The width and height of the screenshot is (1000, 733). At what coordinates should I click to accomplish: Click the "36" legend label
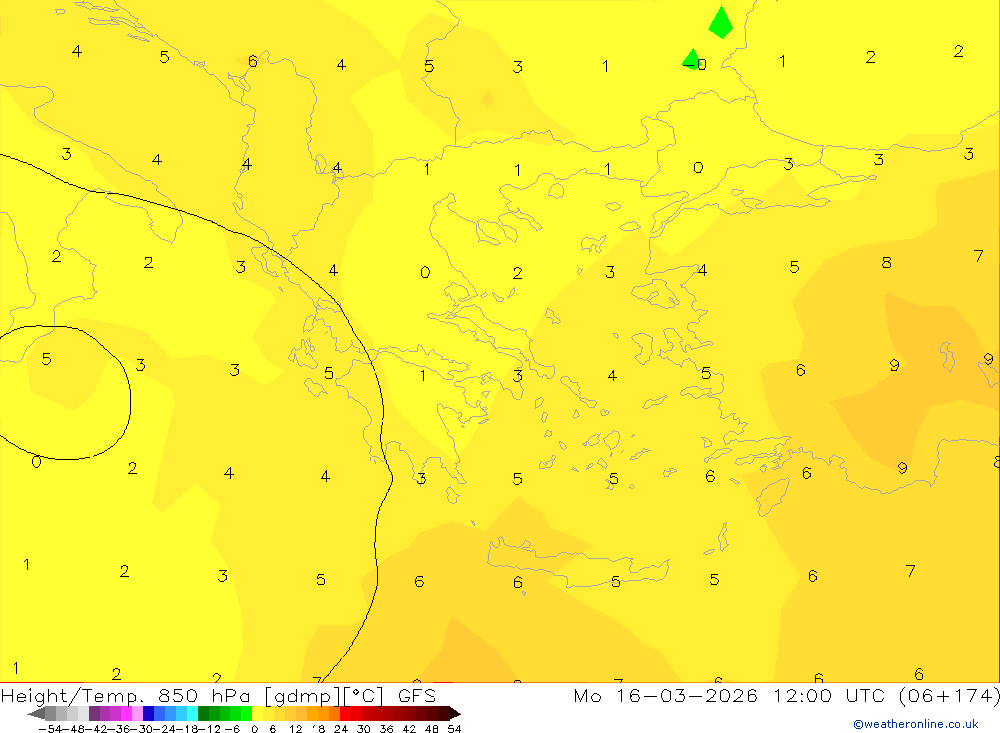tap(386, 729)
